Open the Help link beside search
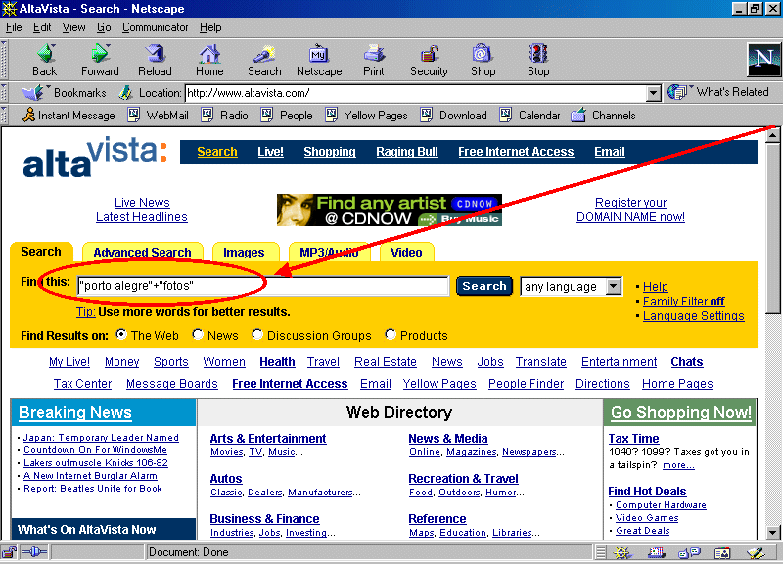 pos(655,287)
